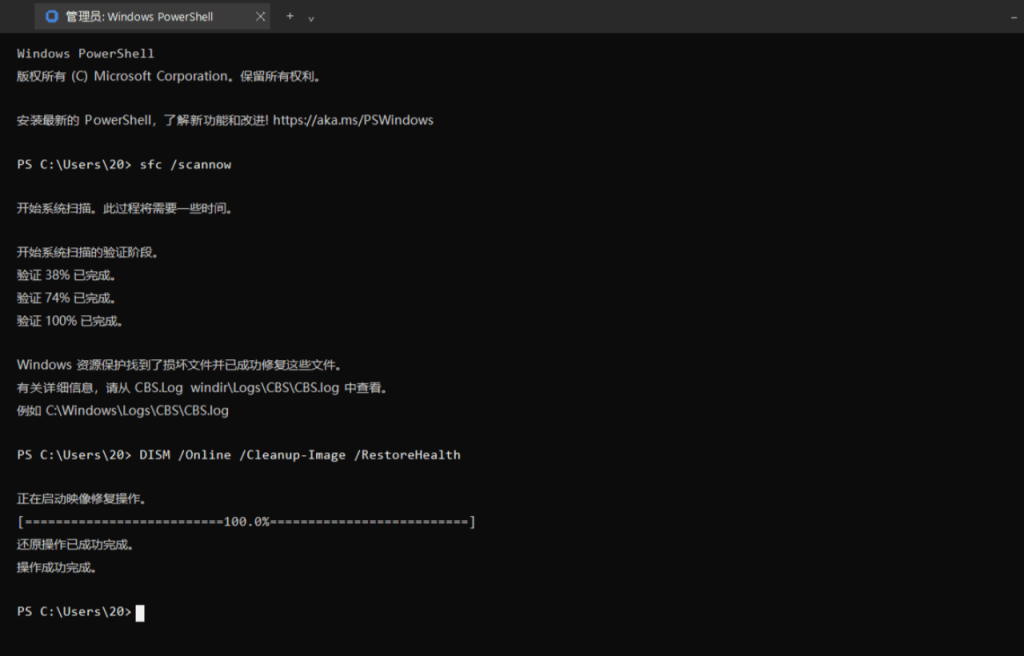The width and height of the screenshot is (1024, 656).
Task: Click the 开始系统扫描的验证阶段 line
Action: pyautogui.click(x=88, y=253)
